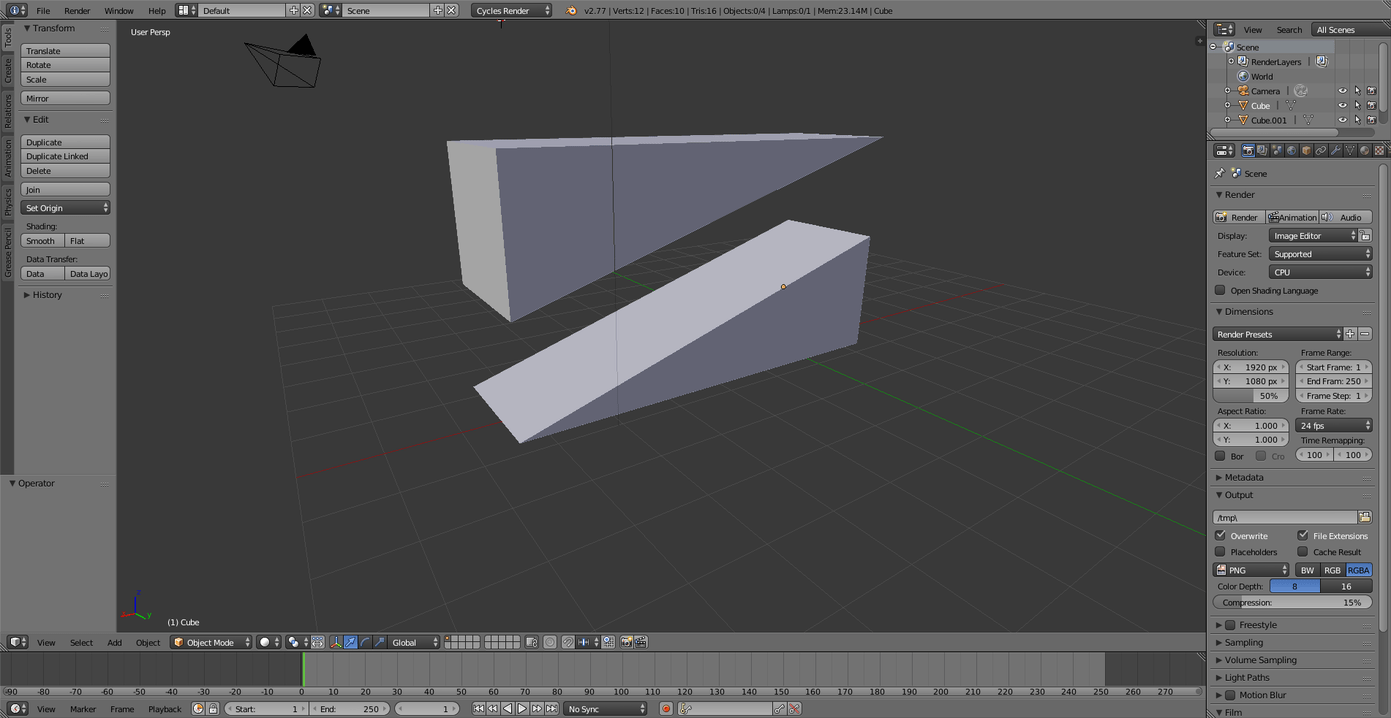
Task: Click the play animation forward button
Action: [x=522, y=709]
